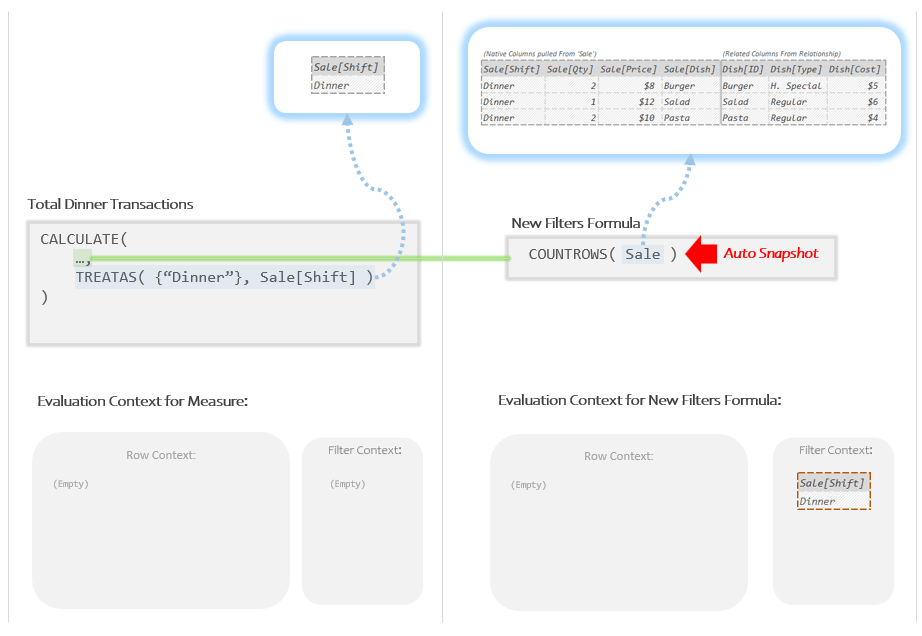
Task: Select the orange-bordered Sale[Shift] filter header
Action: coord(832,484)
